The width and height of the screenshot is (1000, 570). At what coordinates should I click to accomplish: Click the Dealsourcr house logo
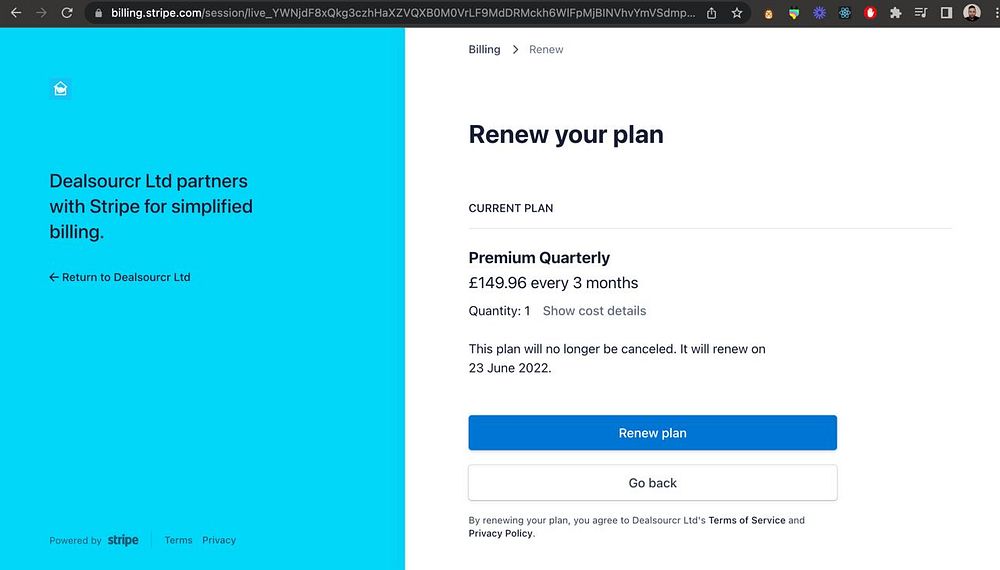pyautogui.click(x=61, y=89)
